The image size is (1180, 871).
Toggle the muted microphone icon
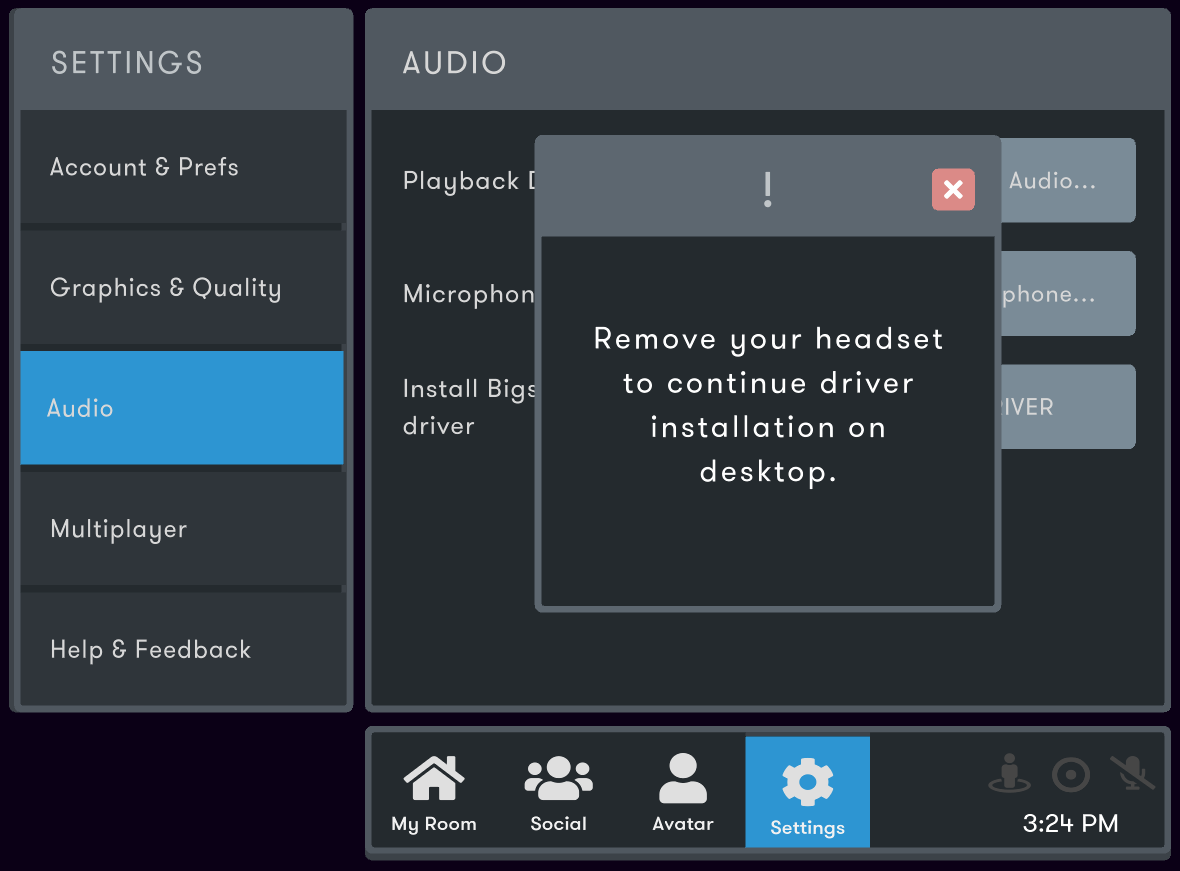click(x=1132, y=773)
